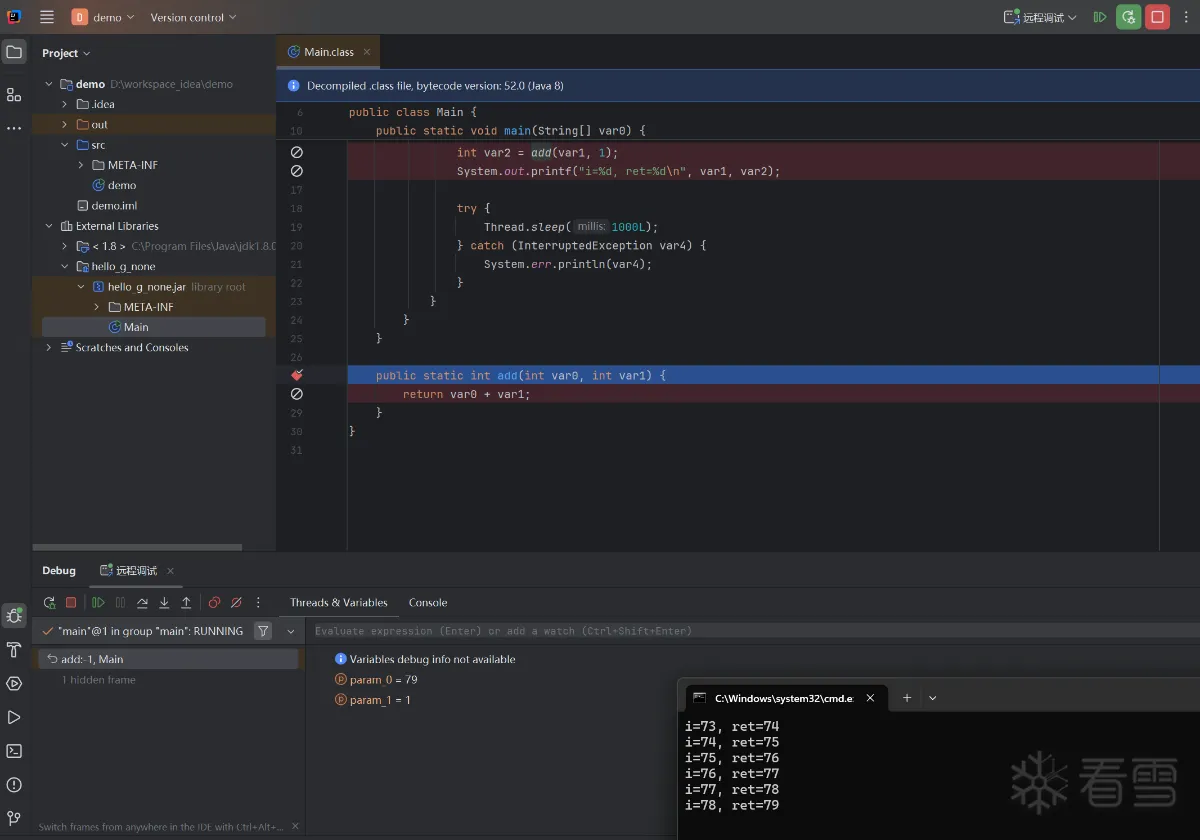Toggle the breakpoint on the add method line

297,375
